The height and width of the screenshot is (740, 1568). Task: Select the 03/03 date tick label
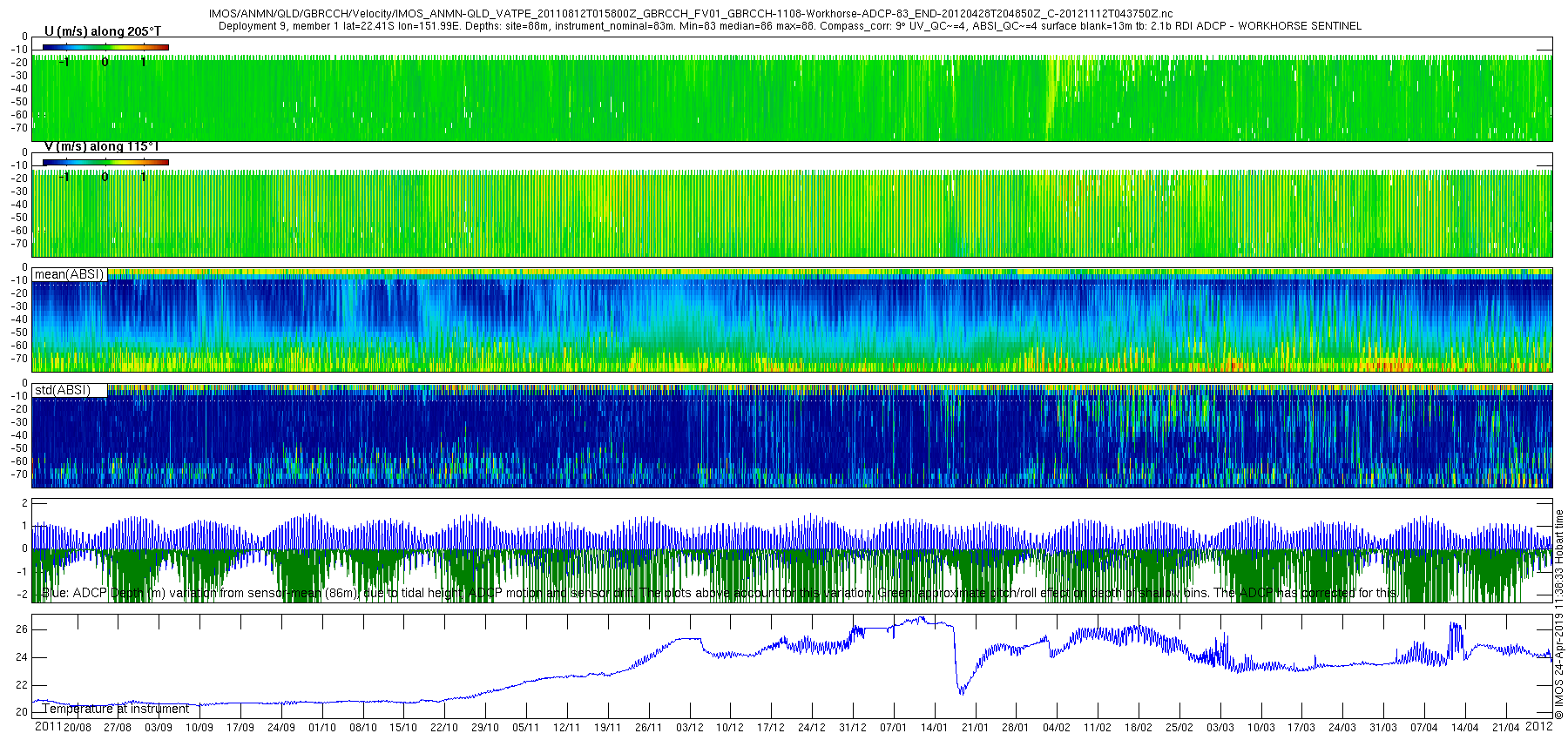coord(1220,728)
